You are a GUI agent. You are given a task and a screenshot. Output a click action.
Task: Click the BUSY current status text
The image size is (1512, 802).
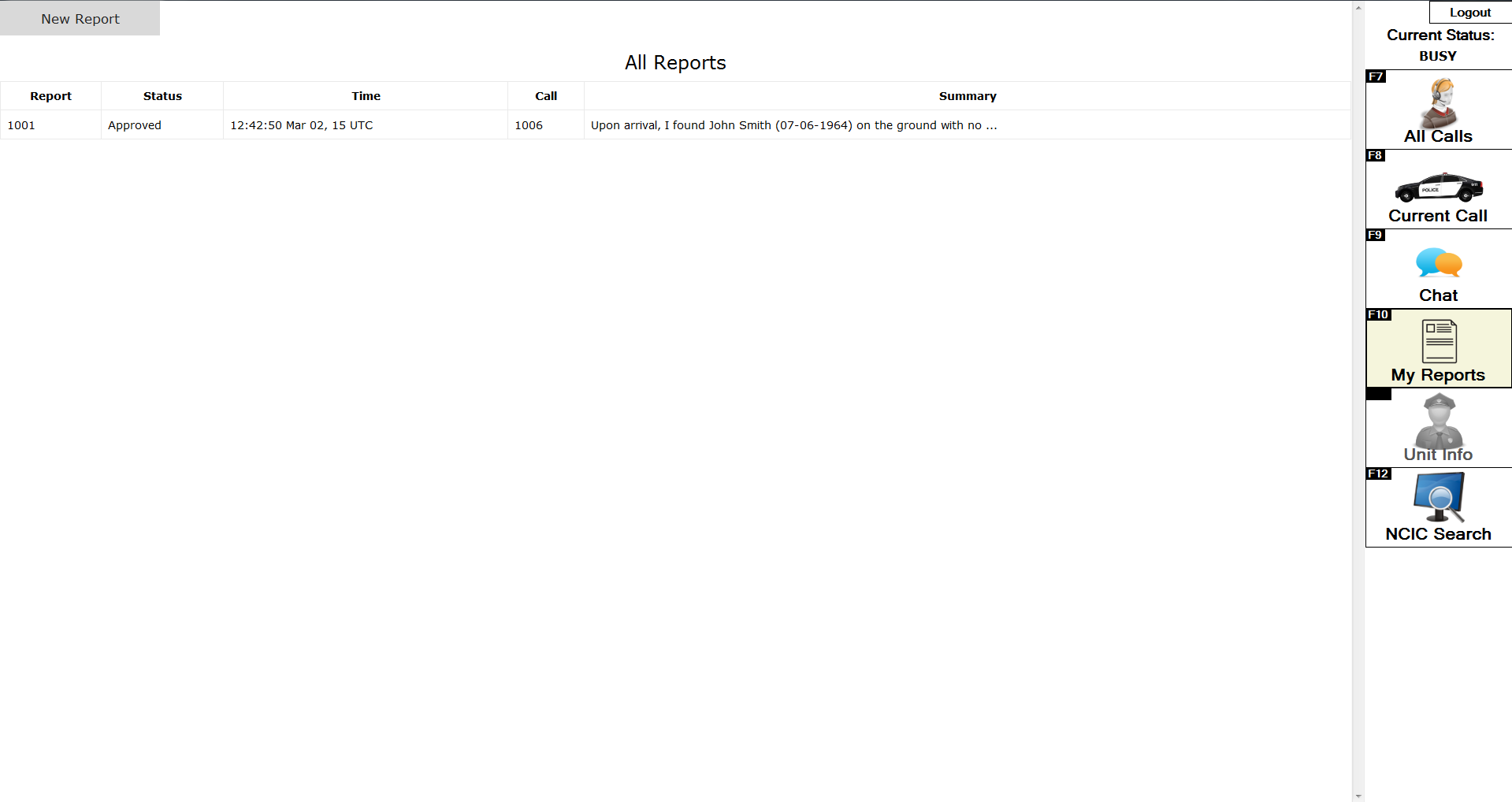(1438, 56)
